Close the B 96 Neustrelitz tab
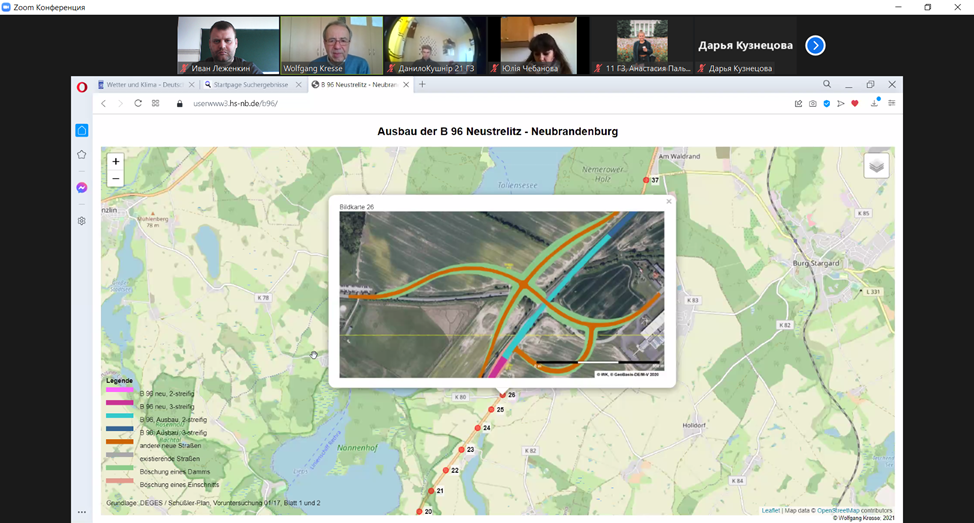This screenshot has width=974, height=523. (x=406, y=84)
